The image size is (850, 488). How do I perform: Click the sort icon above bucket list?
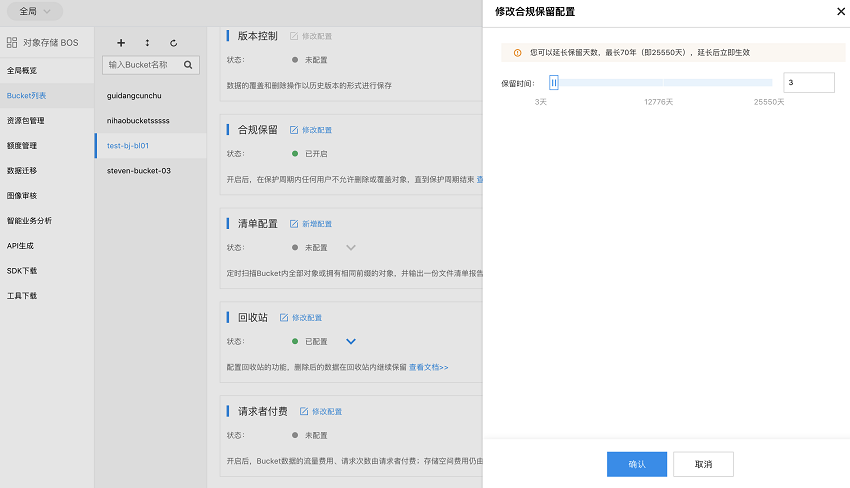[148, 43]
